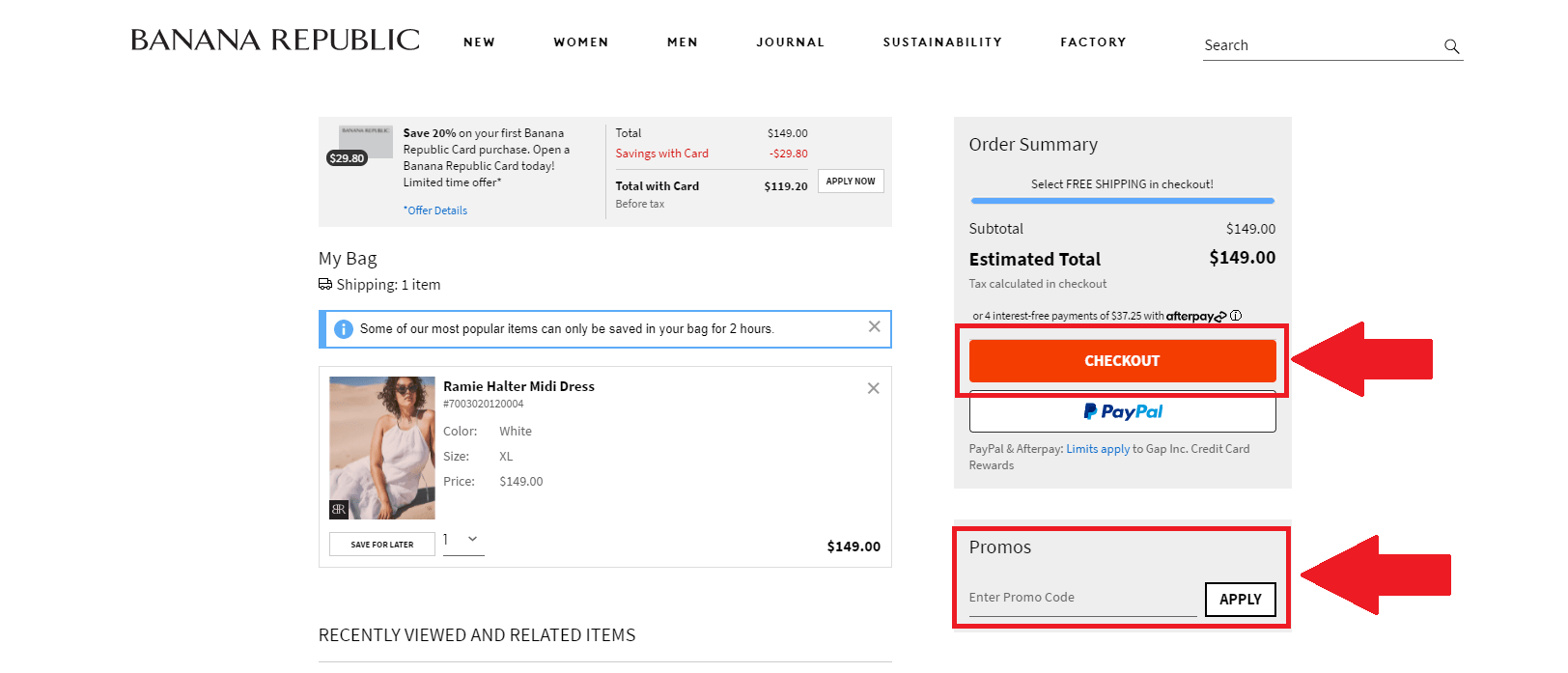Open the Ramie Halter Midi Dress thumbnail
This screenshot has height=673, width=1568.
coord(382,448)
